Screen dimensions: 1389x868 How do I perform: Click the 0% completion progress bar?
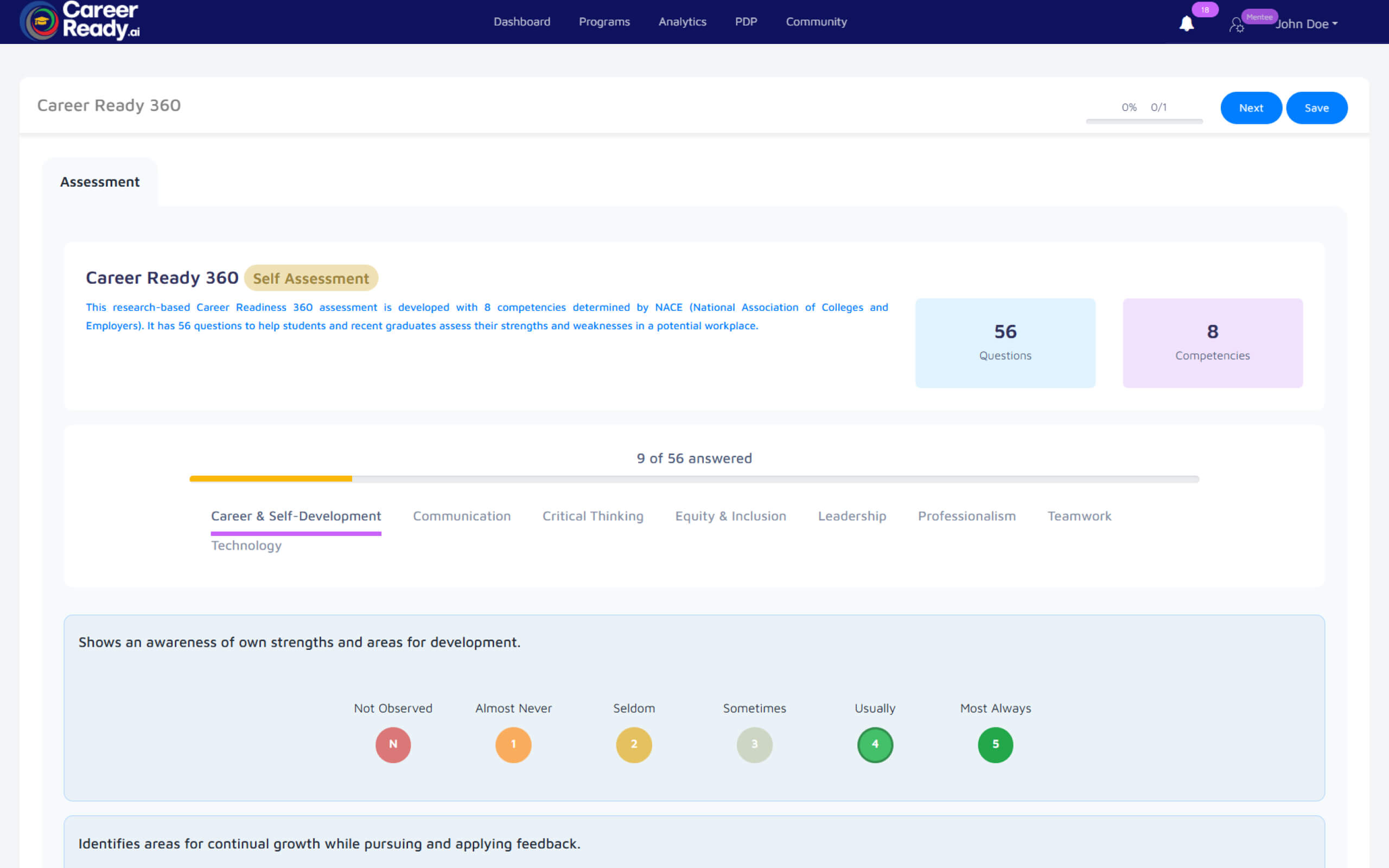[1144, 121]
